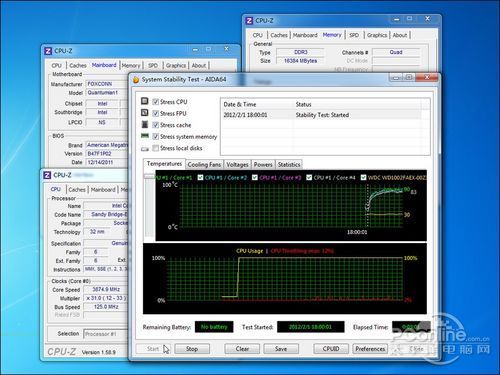Select SPD tab in the Memory CPU-Z window
Image resolution: width=500 pixels, height=375 pixels.
tap(354, 35)
